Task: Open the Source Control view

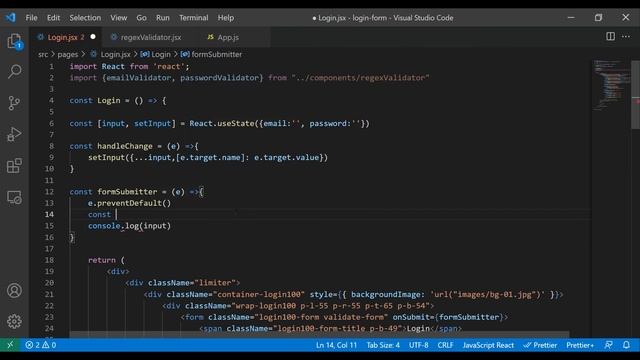Action: point(14,103)
